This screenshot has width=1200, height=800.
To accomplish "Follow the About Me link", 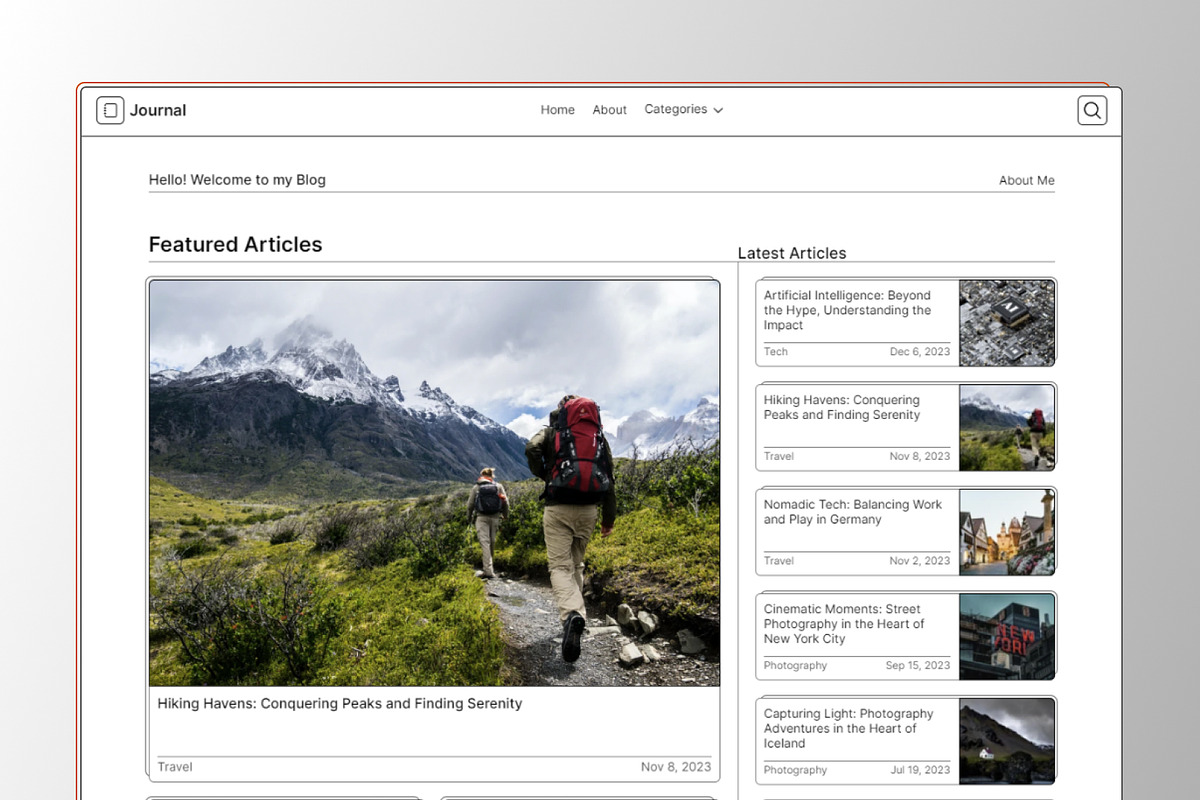I will pos(1027,181).
